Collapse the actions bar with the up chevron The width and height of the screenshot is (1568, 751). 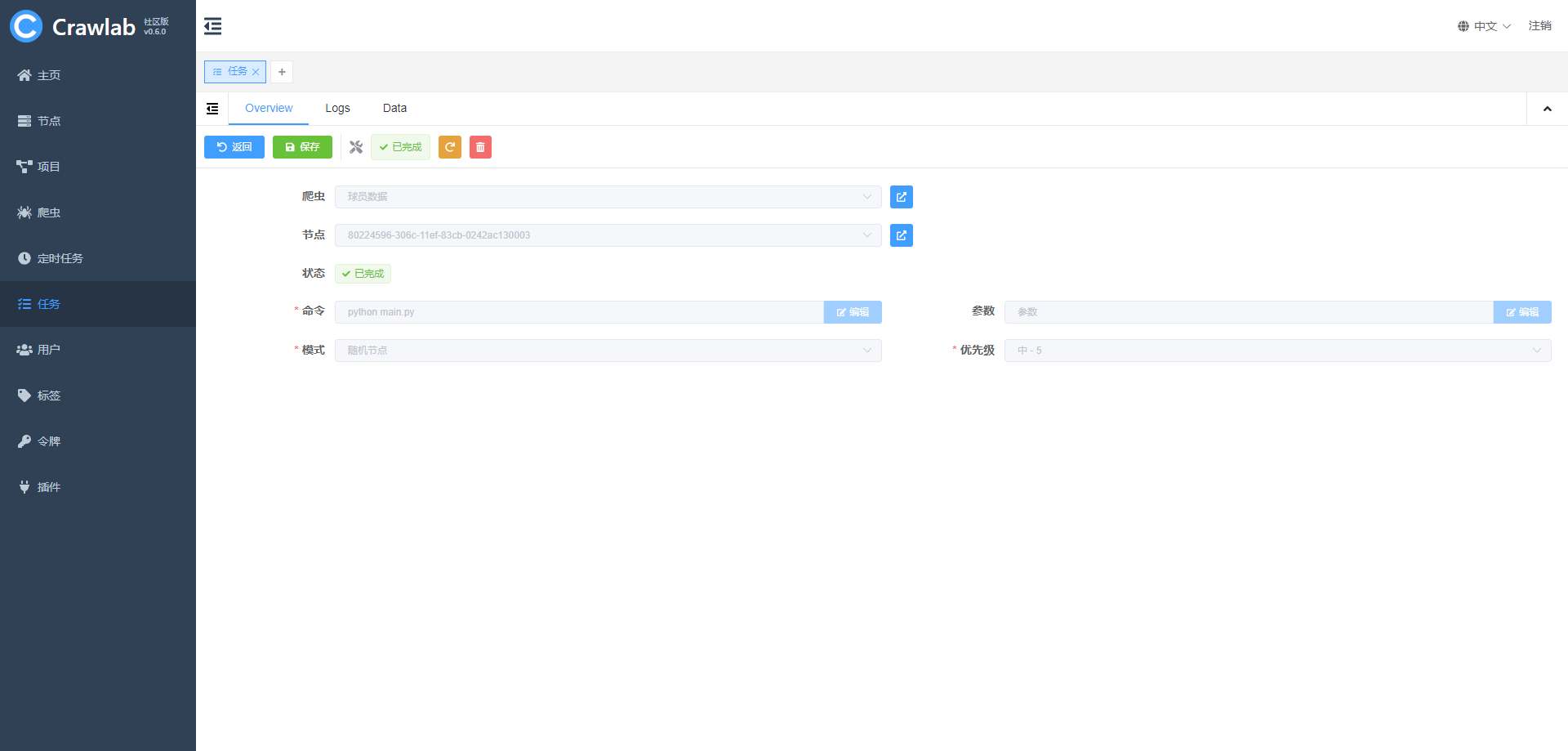tap(1547, 109)
